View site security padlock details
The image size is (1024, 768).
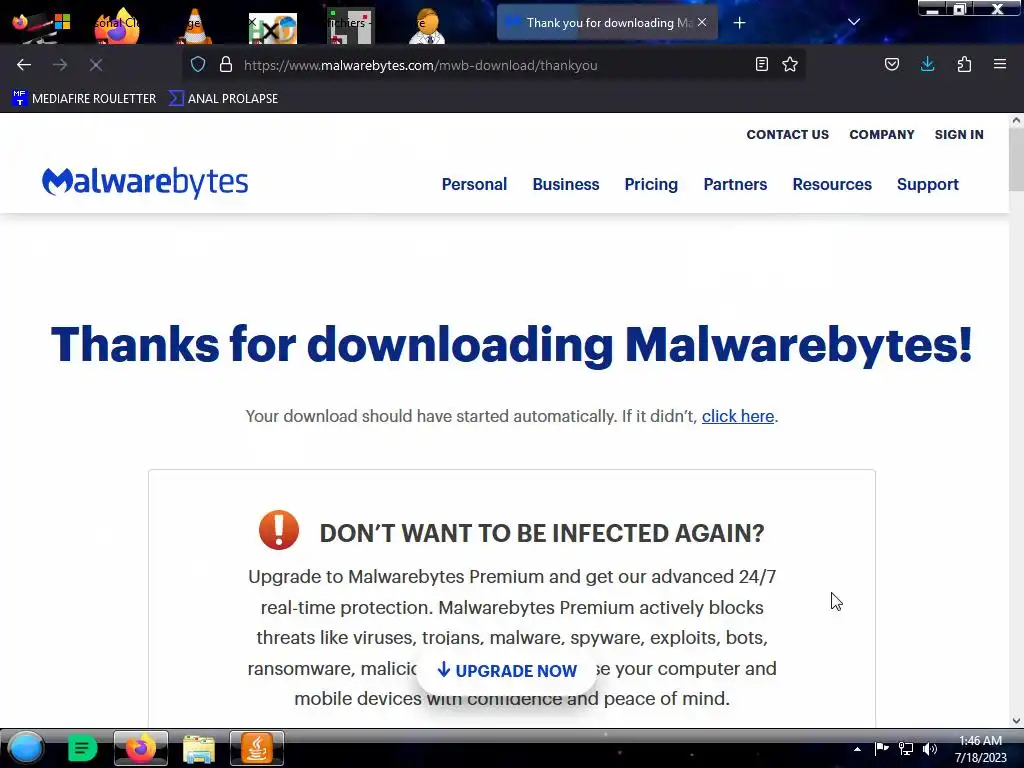pos(226,65)
